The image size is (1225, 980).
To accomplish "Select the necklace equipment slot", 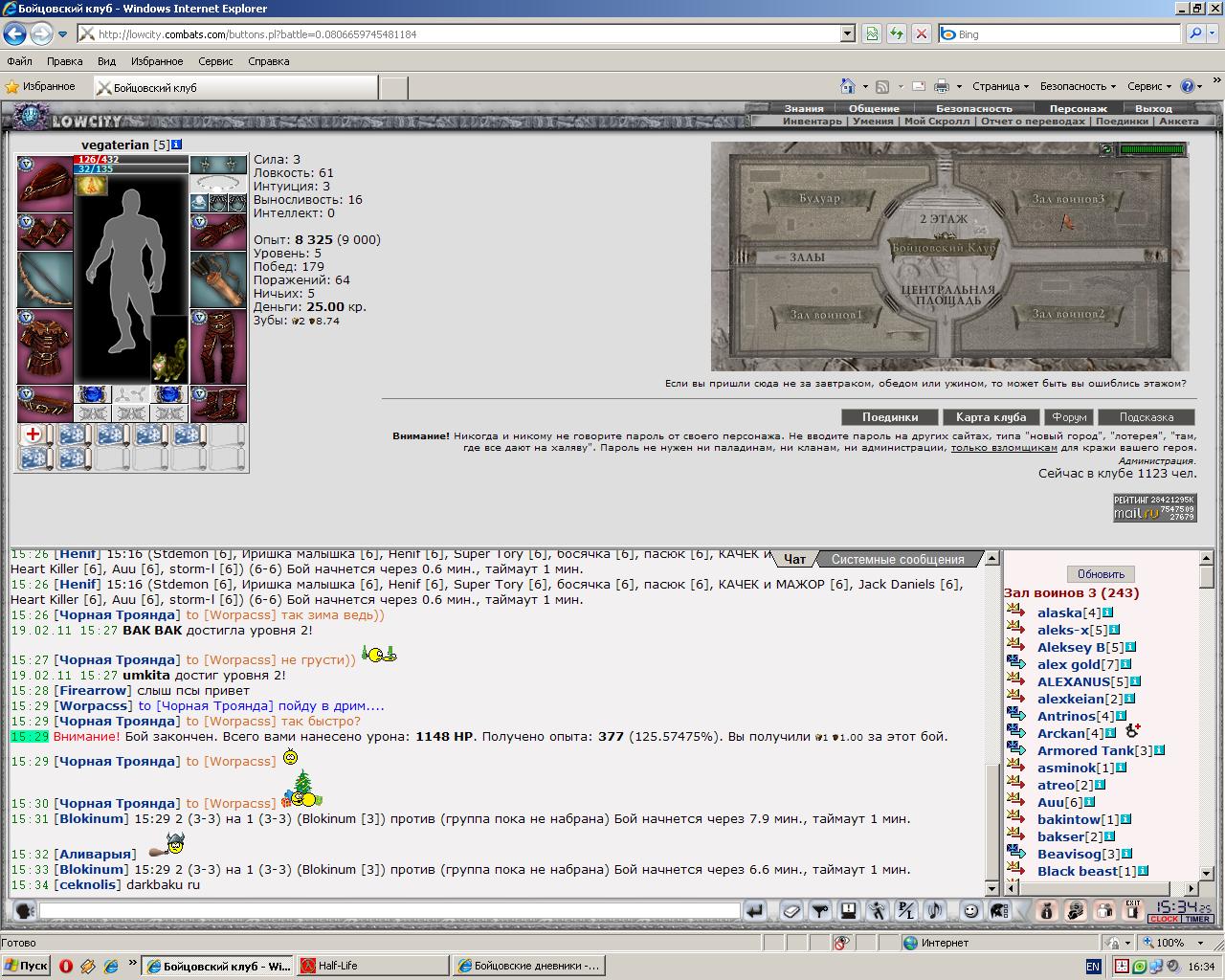I will click(x=218, y=184).
